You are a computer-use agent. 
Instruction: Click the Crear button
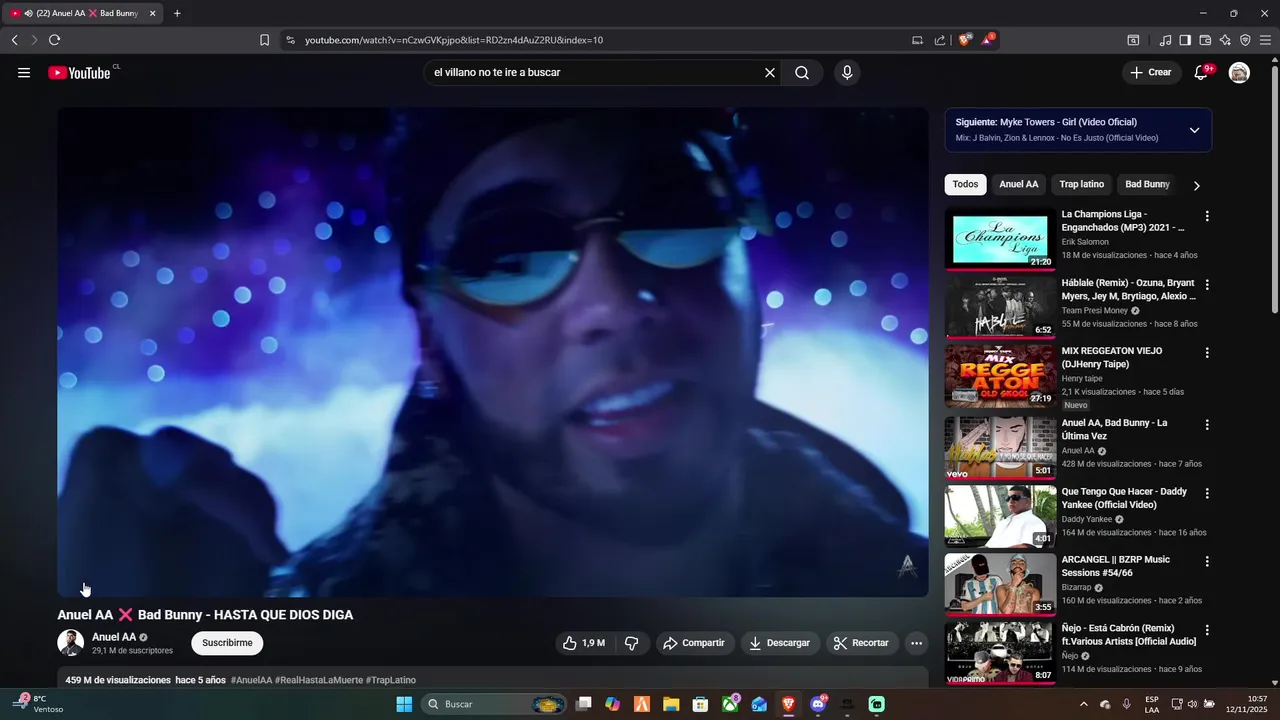point(1152,73)
